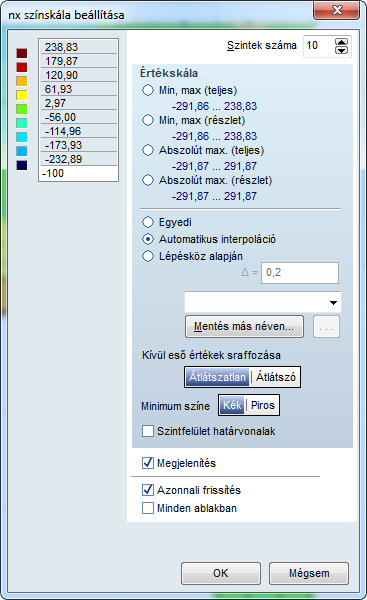Click the dark navy color swatch
Image resolution: width=367 pixels, height=600 pixels.
[22, 165]
